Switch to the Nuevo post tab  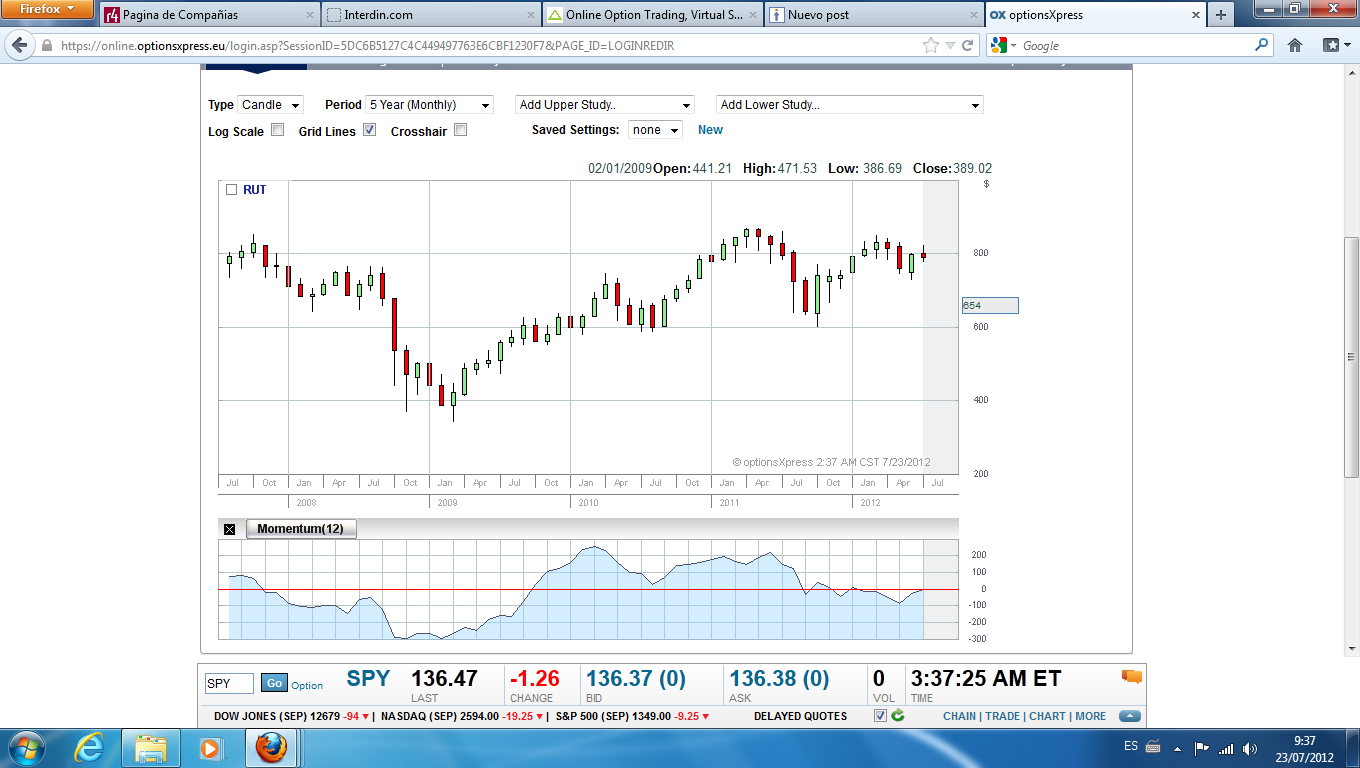(x=874, y=15)
